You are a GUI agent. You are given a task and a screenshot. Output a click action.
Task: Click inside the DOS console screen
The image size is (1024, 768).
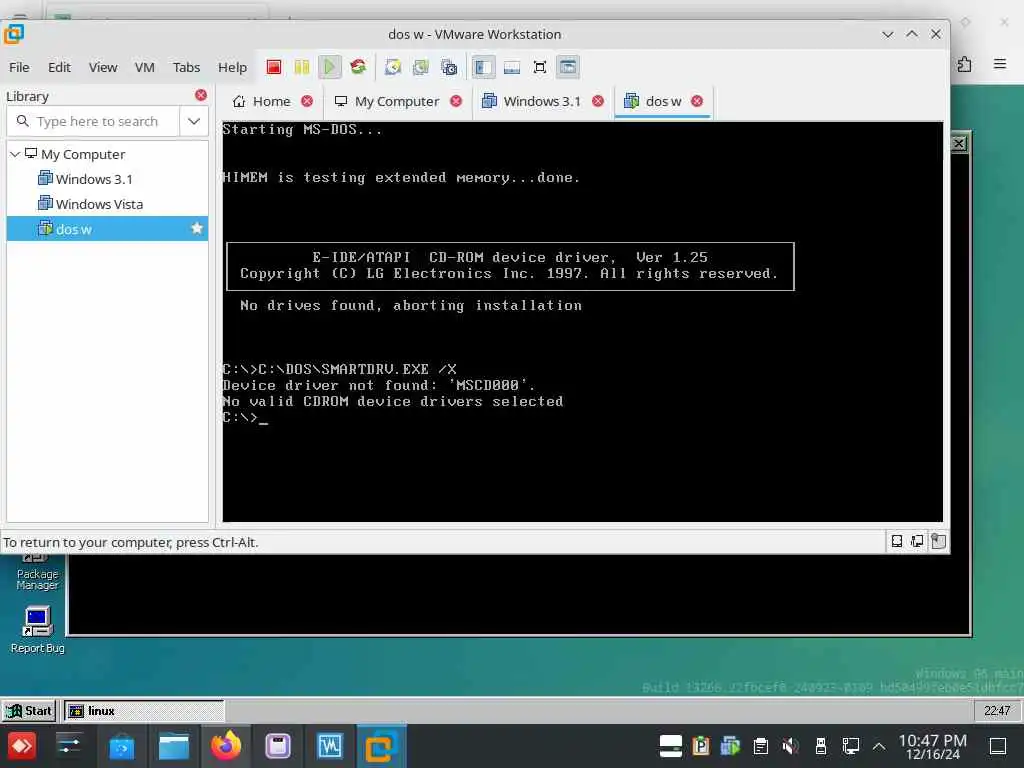[x=583, y=321]
